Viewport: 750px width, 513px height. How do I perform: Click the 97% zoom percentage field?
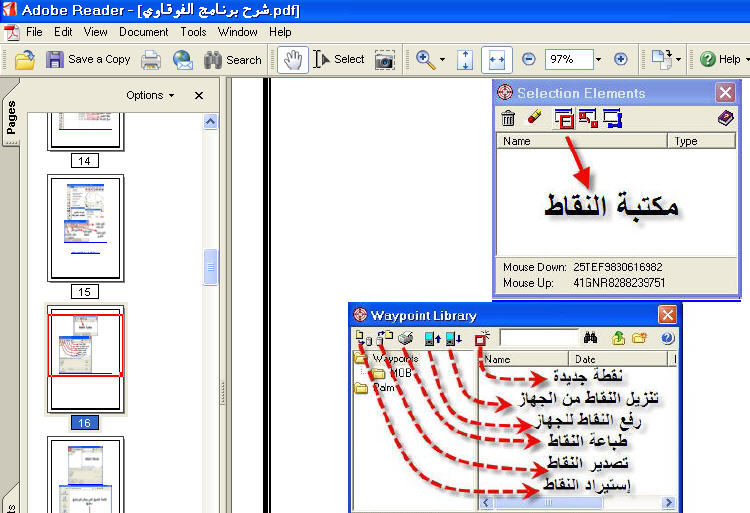569,59
